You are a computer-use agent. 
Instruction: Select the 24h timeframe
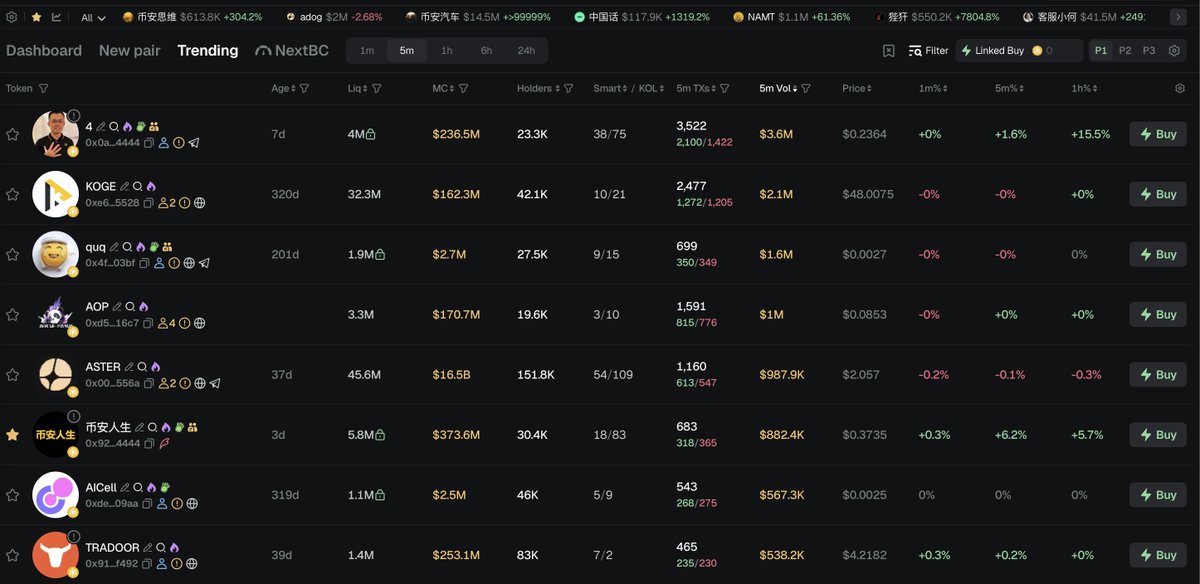pos(526,50)
